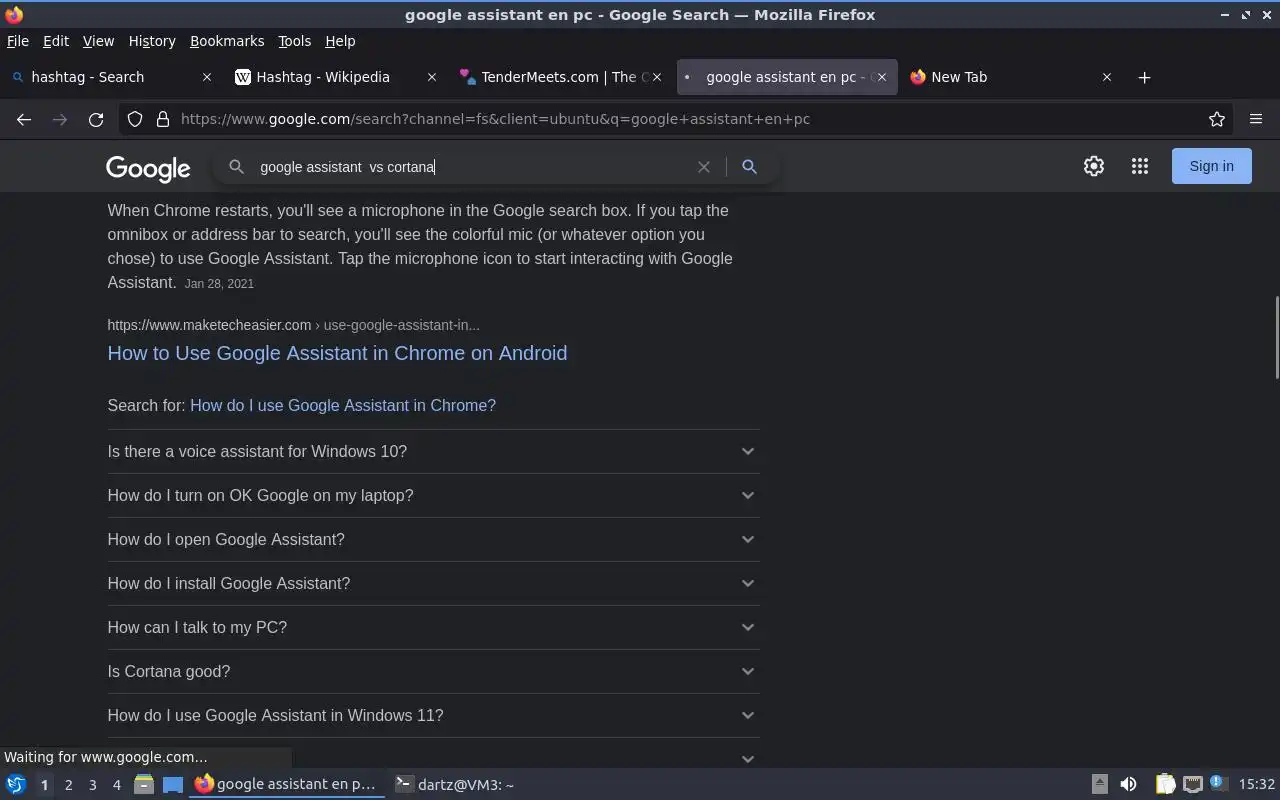Close the New Tab tab
1280x800 pixels.
[x=1107, y=77]
